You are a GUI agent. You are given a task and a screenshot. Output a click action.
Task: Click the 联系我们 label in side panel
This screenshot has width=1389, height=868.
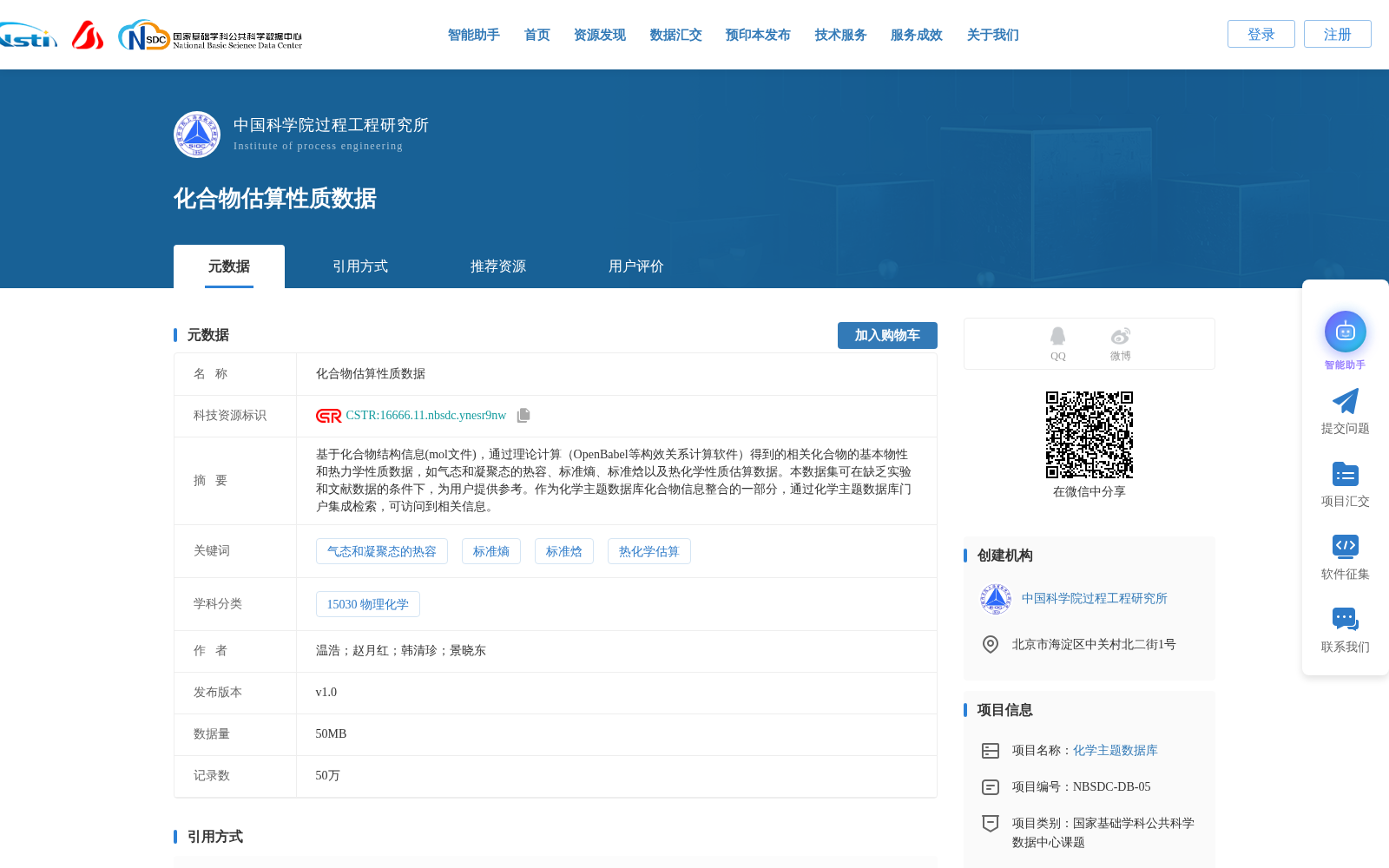(1345, 648)
